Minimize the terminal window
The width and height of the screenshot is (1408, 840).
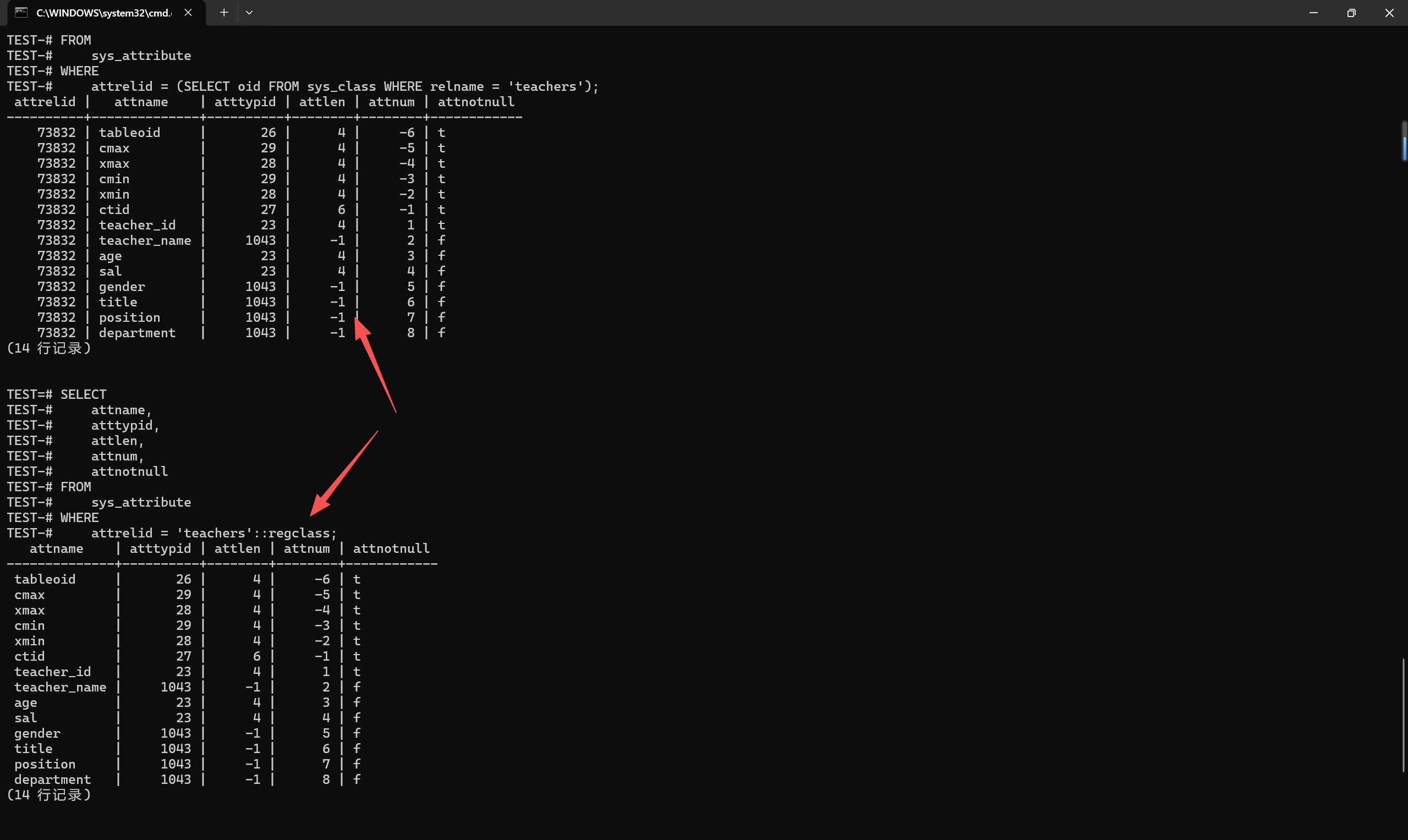1313,13
